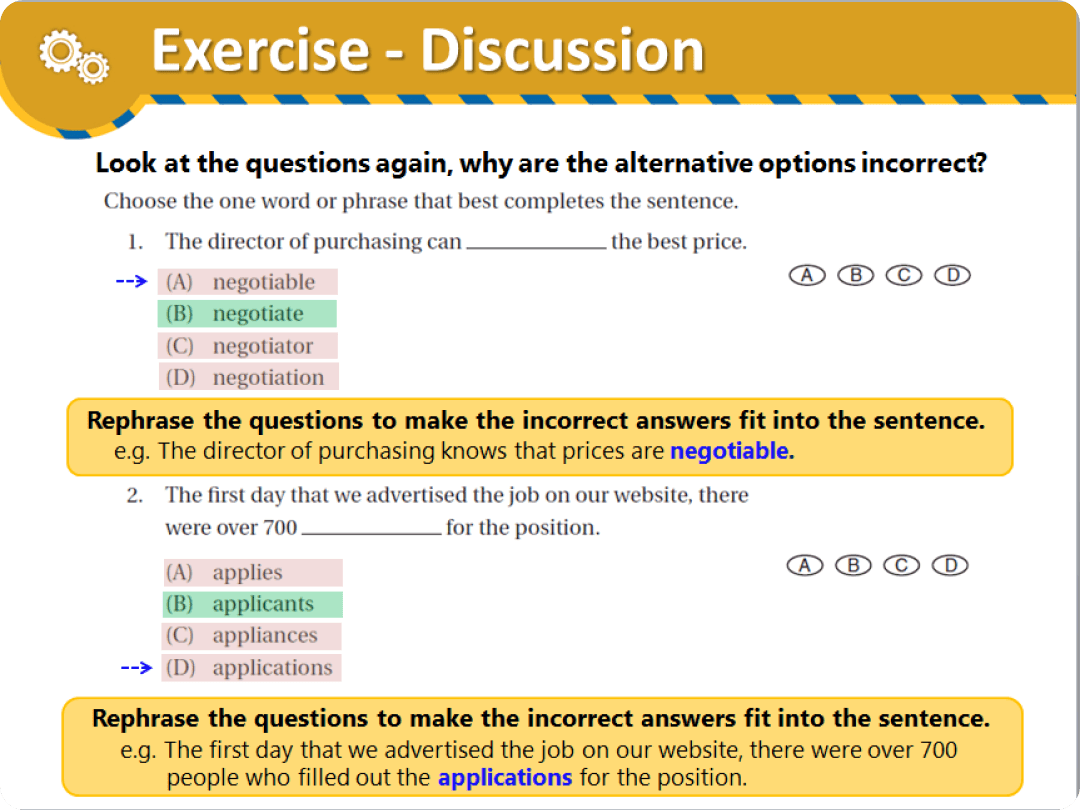
Task: Pick option (D) negotiation
Action: (x=249, y=377)
